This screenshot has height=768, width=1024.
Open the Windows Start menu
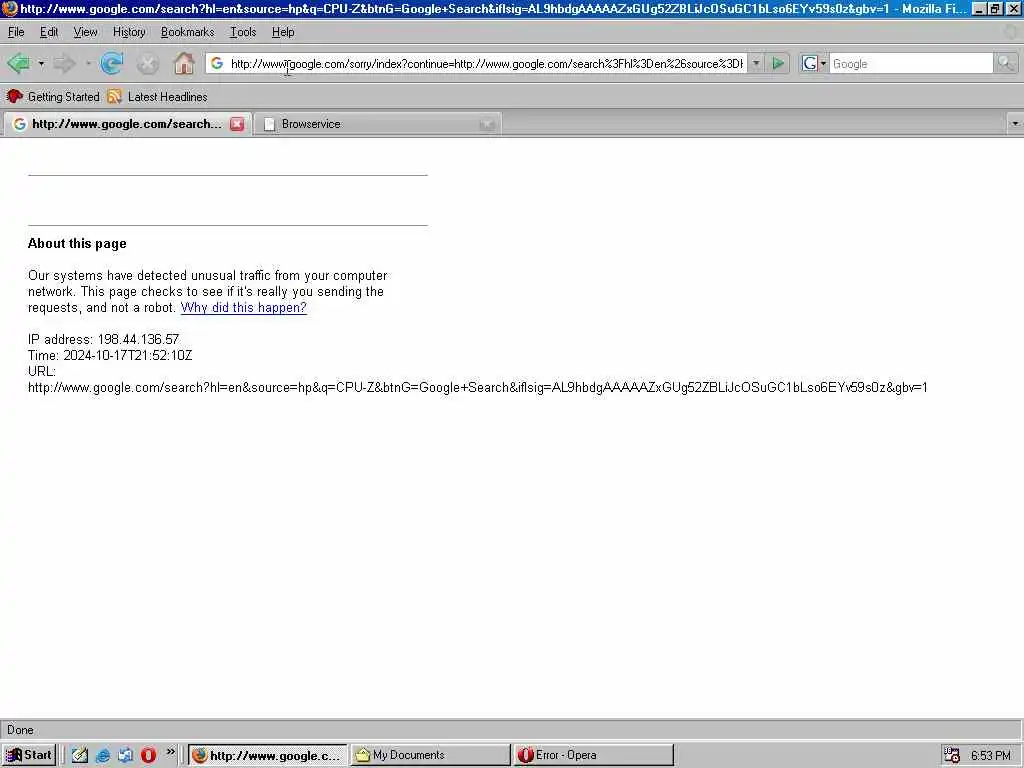point(29,755)
